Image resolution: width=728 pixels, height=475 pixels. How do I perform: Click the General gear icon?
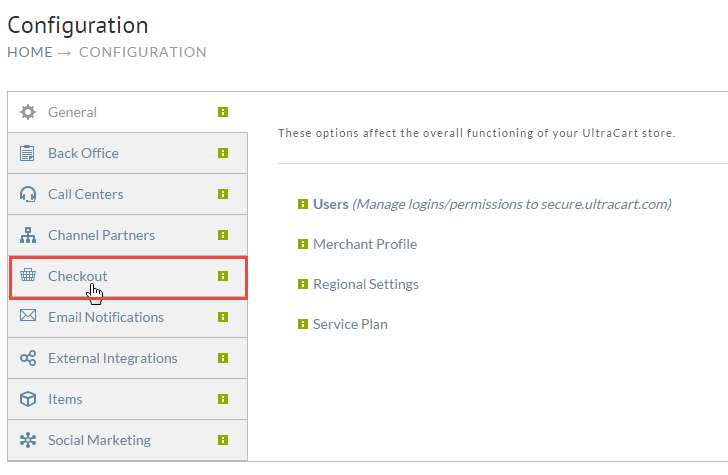pyautogui.click(x=28, y=112)
